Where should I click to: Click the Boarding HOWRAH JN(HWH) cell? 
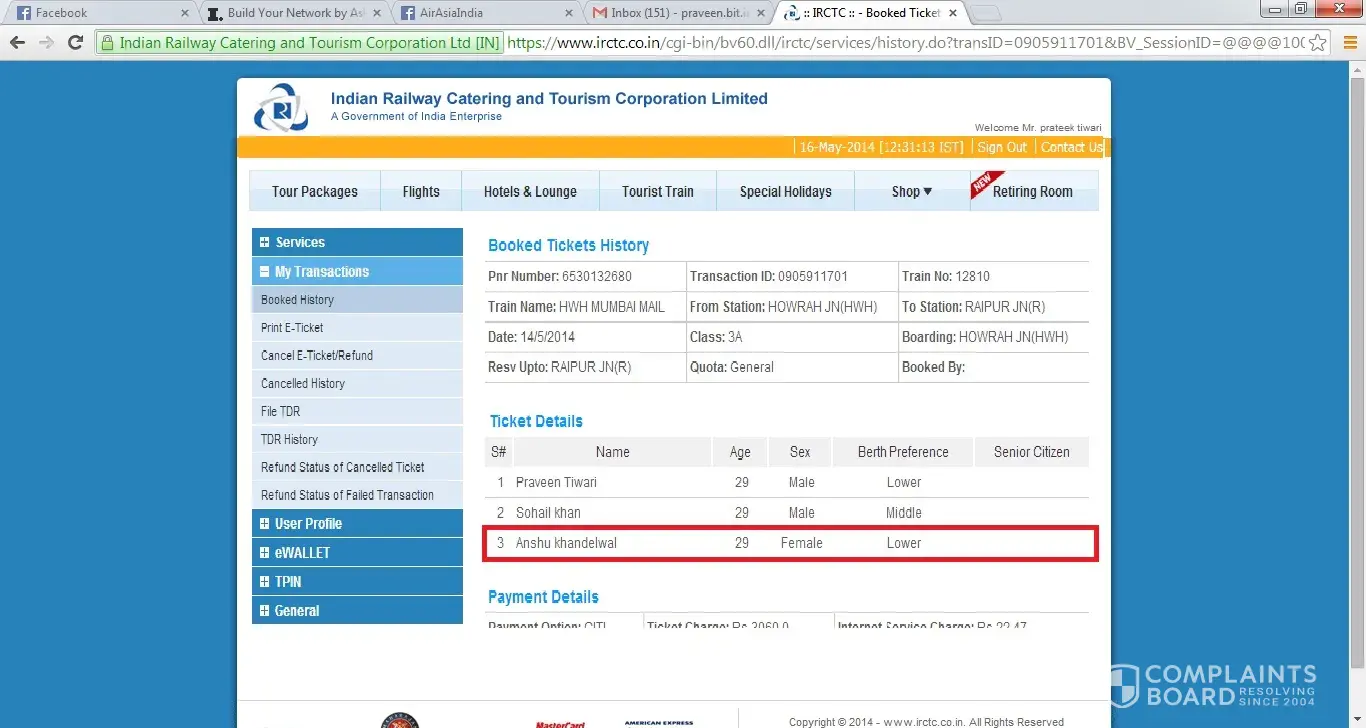[x=994, y=337]
